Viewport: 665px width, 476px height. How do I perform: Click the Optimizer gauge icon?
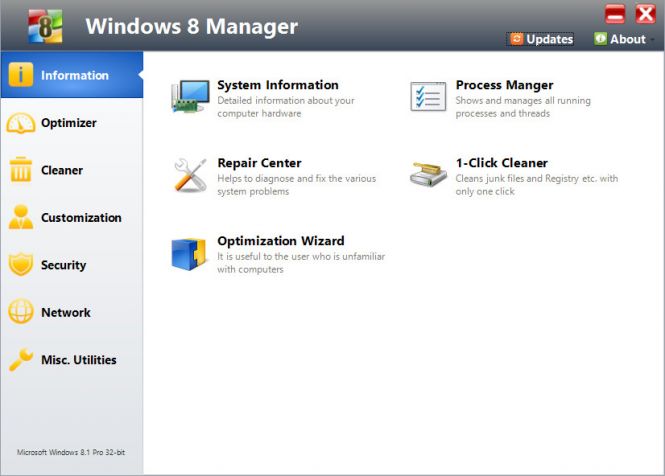pos(20,123)
